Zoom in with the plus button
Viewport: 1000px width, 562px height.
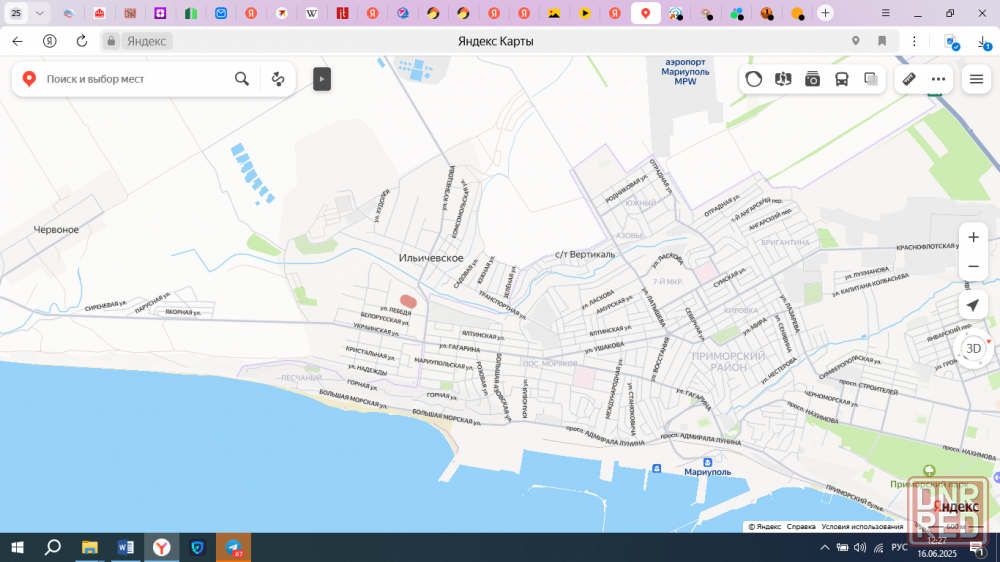pos(973,237)
